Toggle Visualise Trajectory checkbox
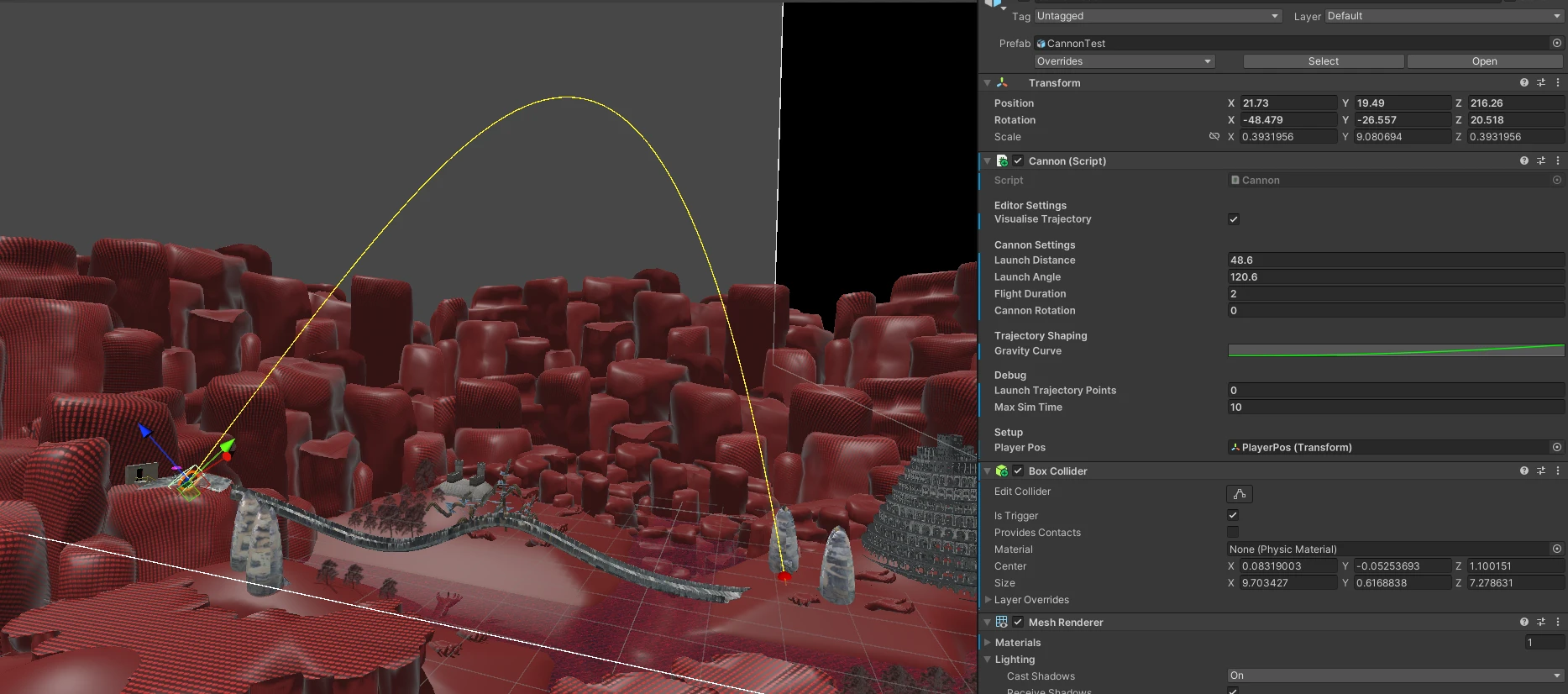This screenshot has width=1568, height=694. [x=1234, y=219]
